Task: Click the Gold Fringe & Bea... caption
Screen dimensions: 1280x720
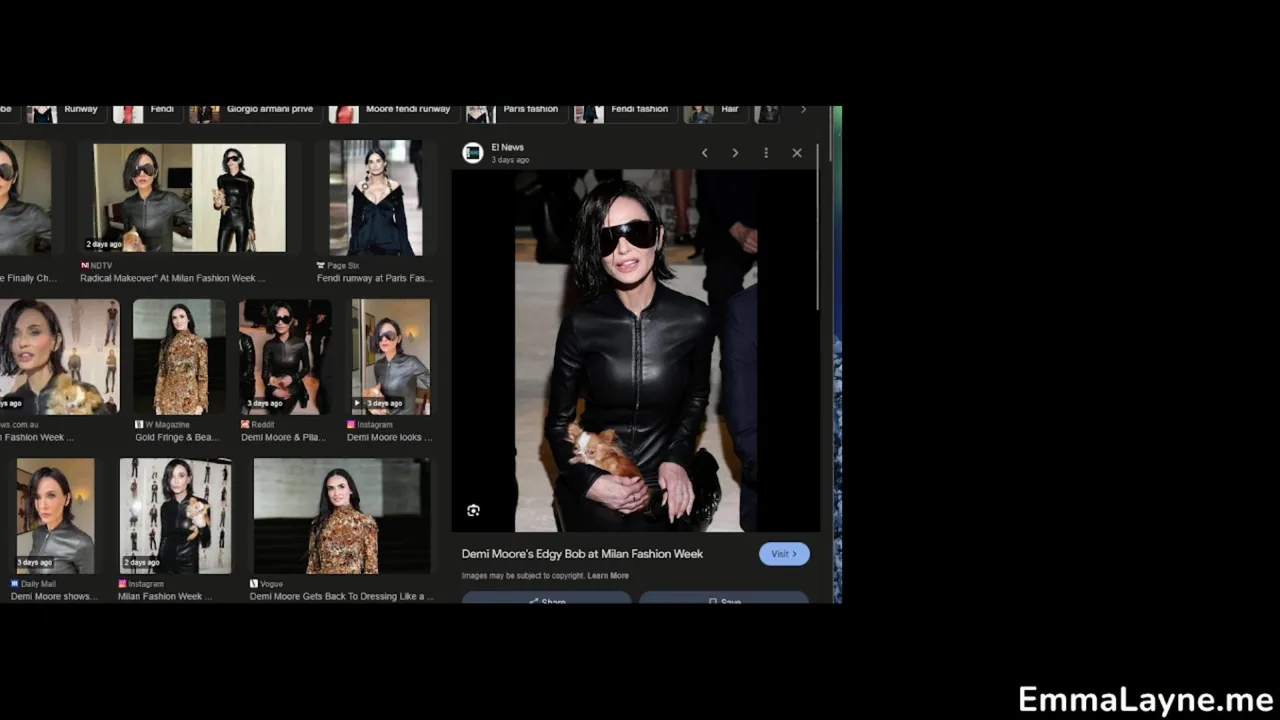Action: [177, 437]
